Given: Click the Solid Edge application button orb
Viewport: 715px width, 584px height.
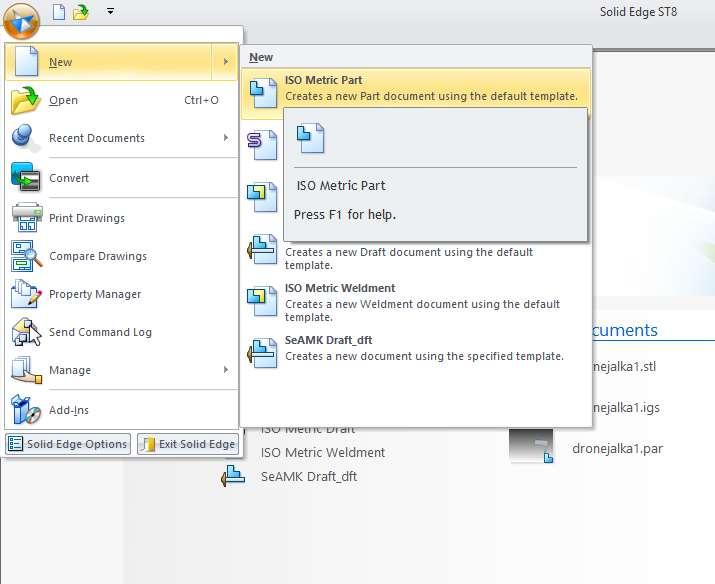Looking at the screenshot, I should pyautogui.click(x=21, y=21).
